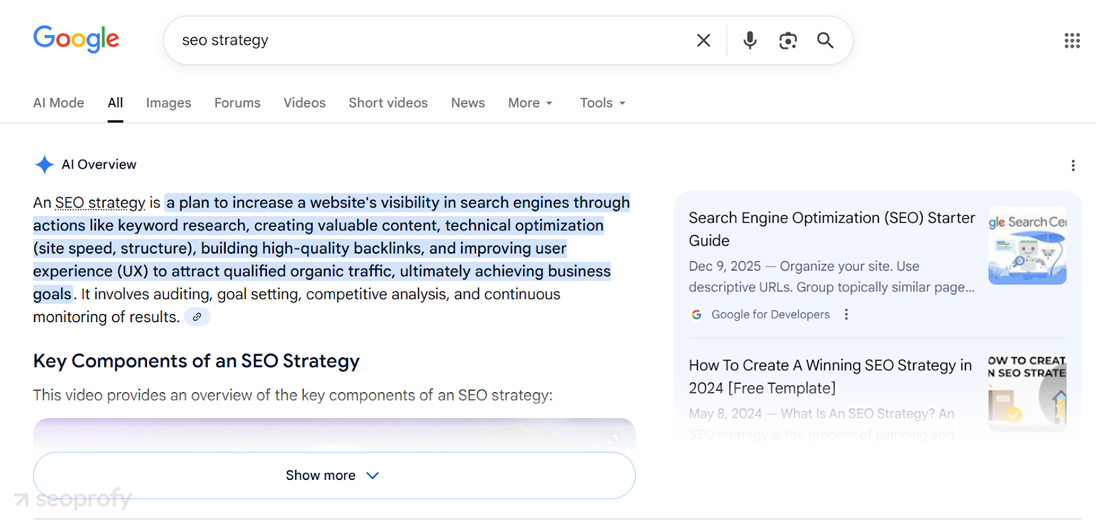Click the Google for Developers favicon
Image resolution: width=1096 pixels, height=523 pixels.
pyautogui.click(x=696, y=315)
